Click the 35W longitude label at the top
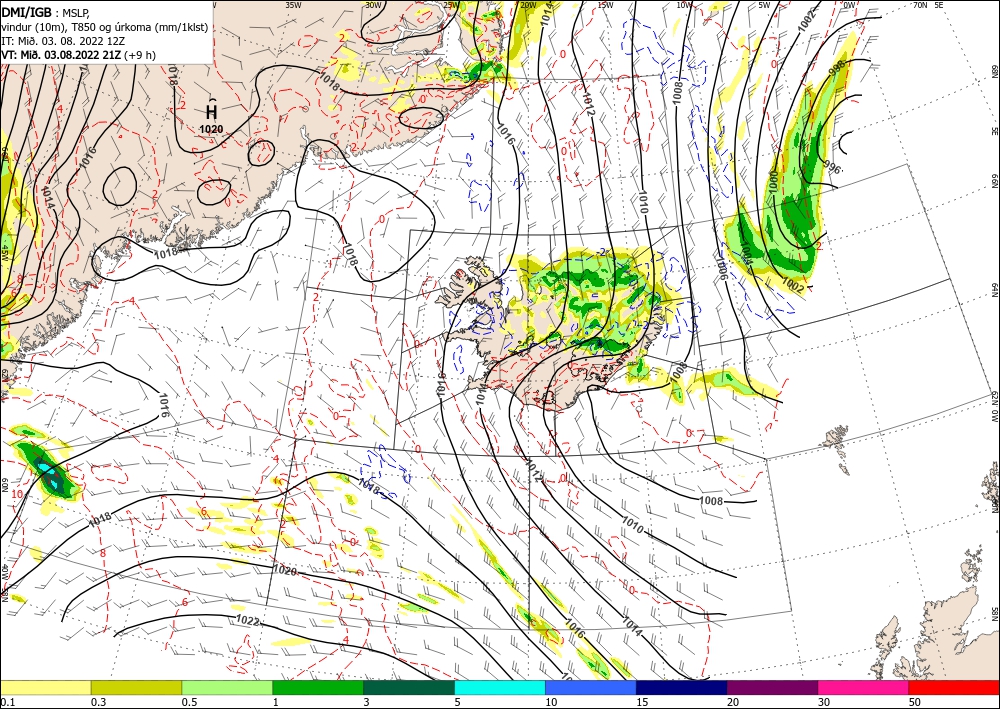This screenshot has width=1000, height=709. [293, 4]
